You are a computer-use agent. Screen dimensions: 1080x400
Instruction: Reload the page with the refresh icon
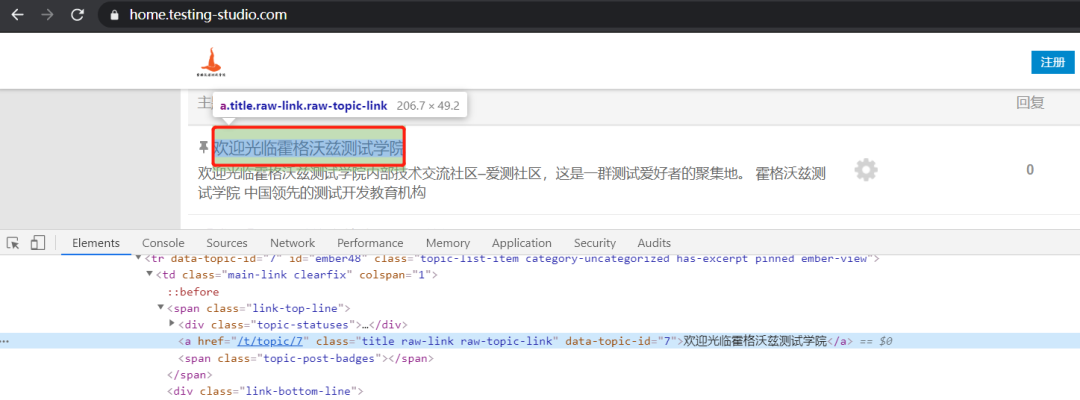tap(78, 14)
